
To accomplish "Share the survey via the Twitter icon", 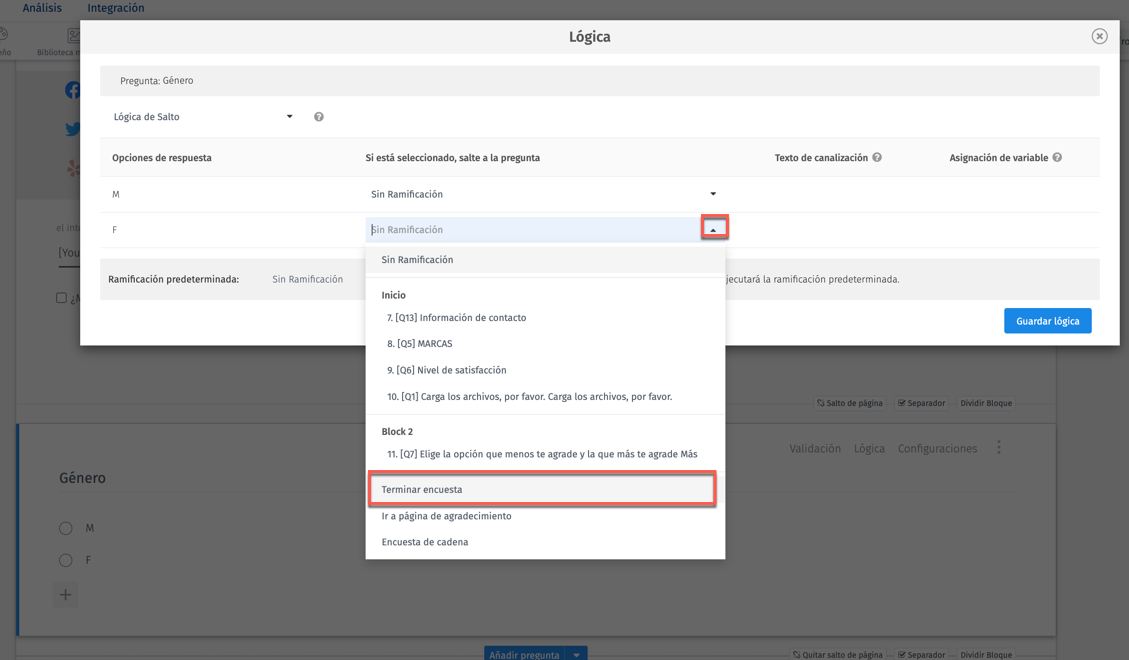I will click(72, 129).
